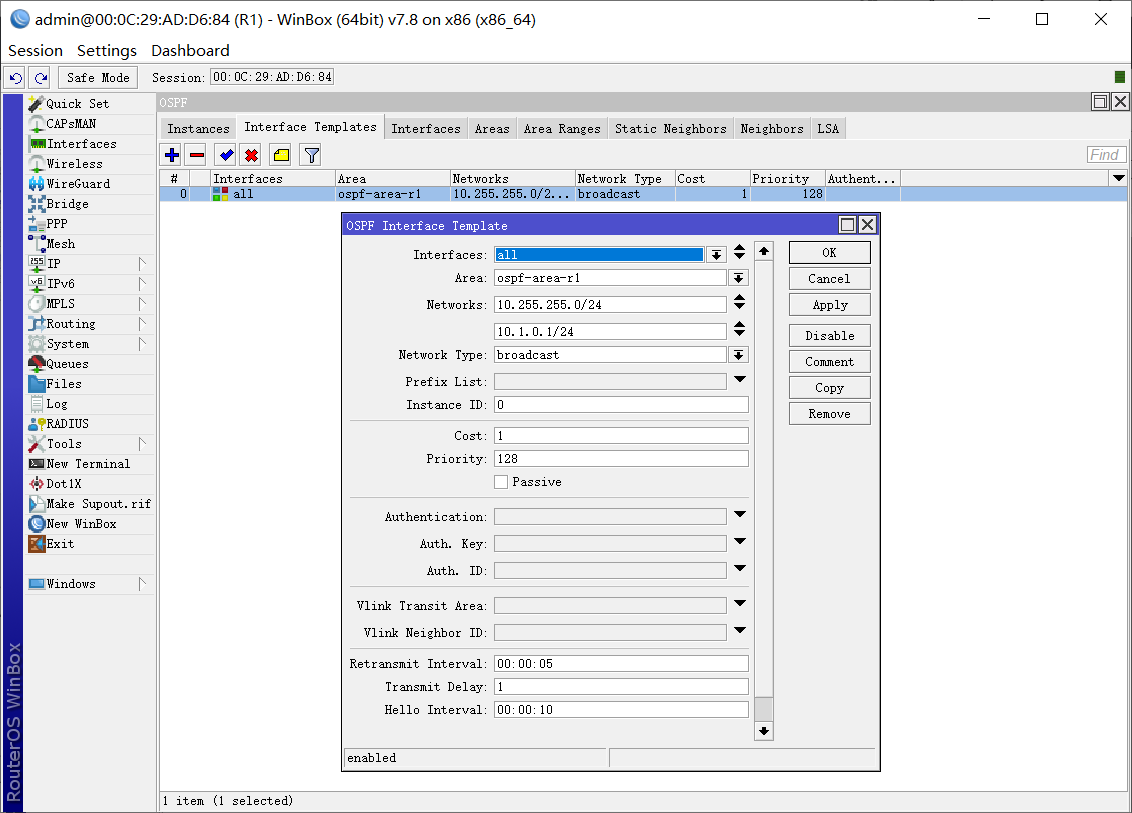Image resolution: width=1132 pixels, height=813 pixels.
Task: Launch New WinBox from the sidebar
Action: 91,524
